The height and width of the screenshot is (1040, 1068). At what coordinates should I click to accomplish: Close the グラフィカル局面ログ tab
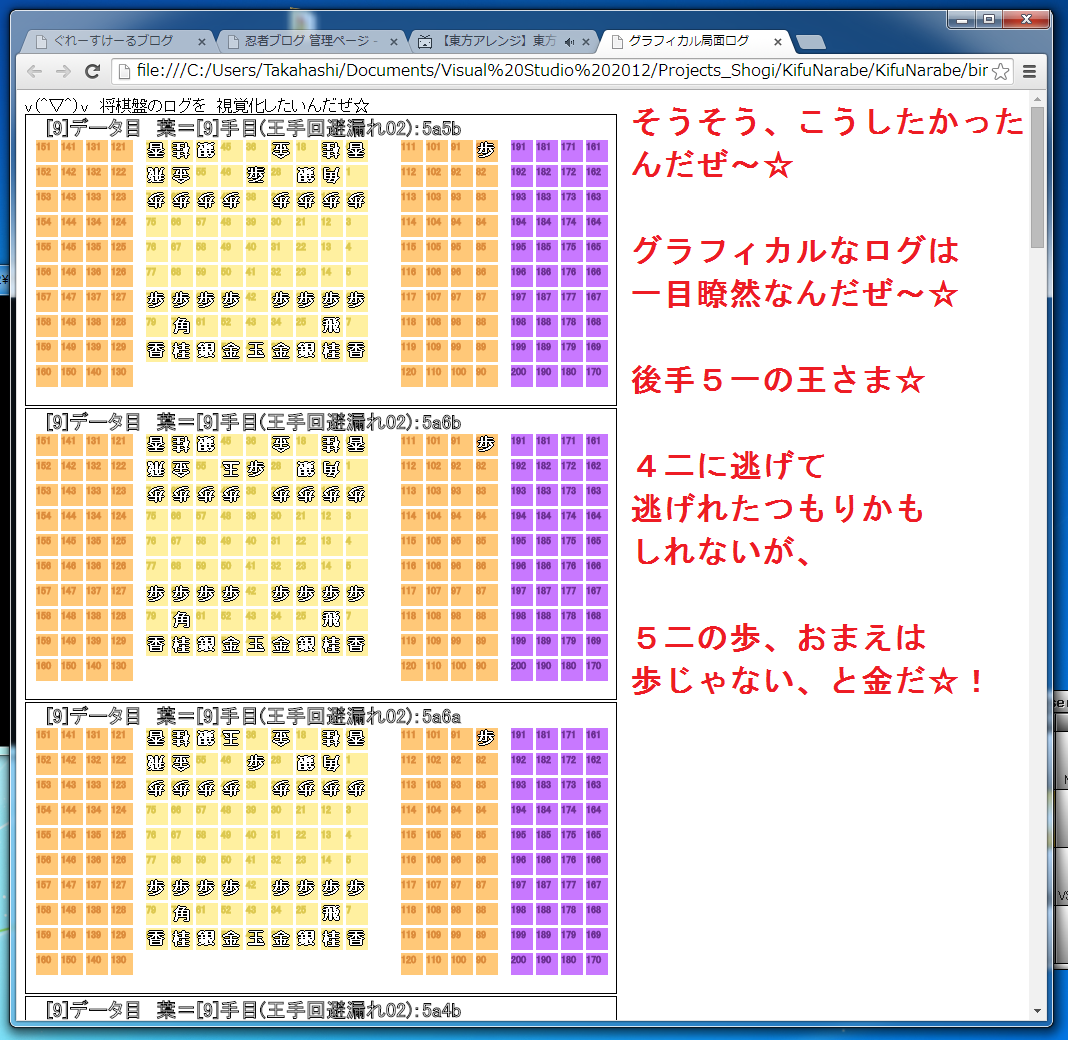(x=778, y=42)
